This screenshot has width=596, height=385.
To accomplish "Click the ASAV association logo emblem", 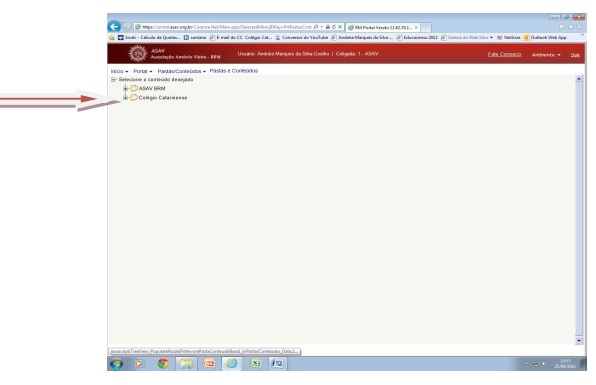I will tap(138, 54).
